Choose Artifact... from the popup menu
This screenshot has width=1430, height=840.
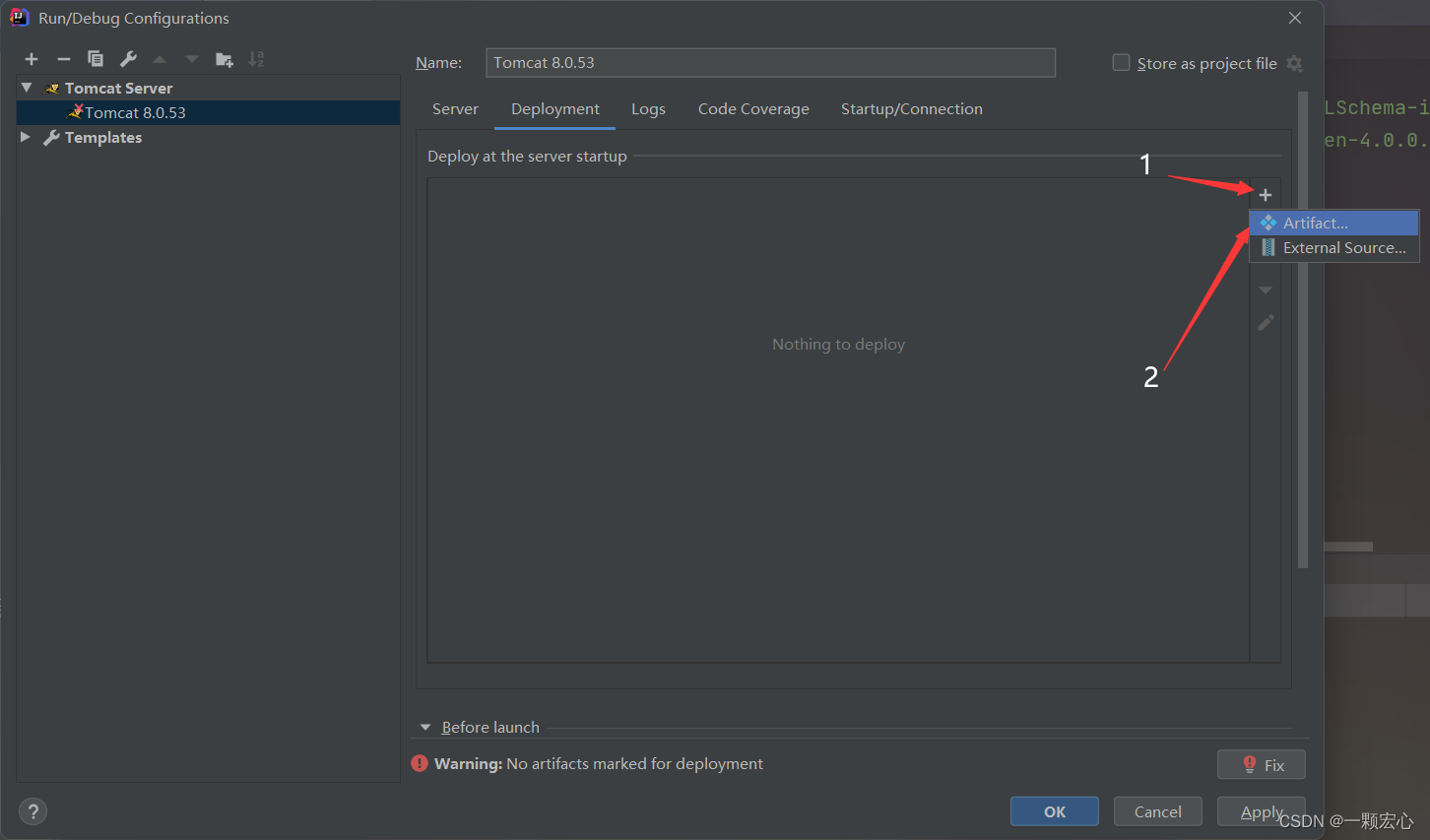(x=1333, y=223)
